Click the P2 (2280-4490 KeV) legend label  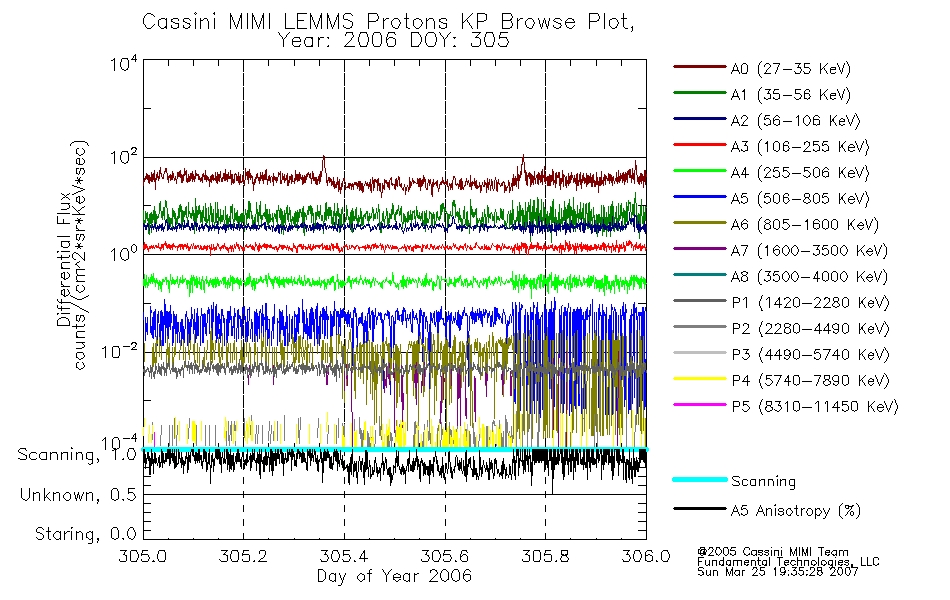(811, 329)
